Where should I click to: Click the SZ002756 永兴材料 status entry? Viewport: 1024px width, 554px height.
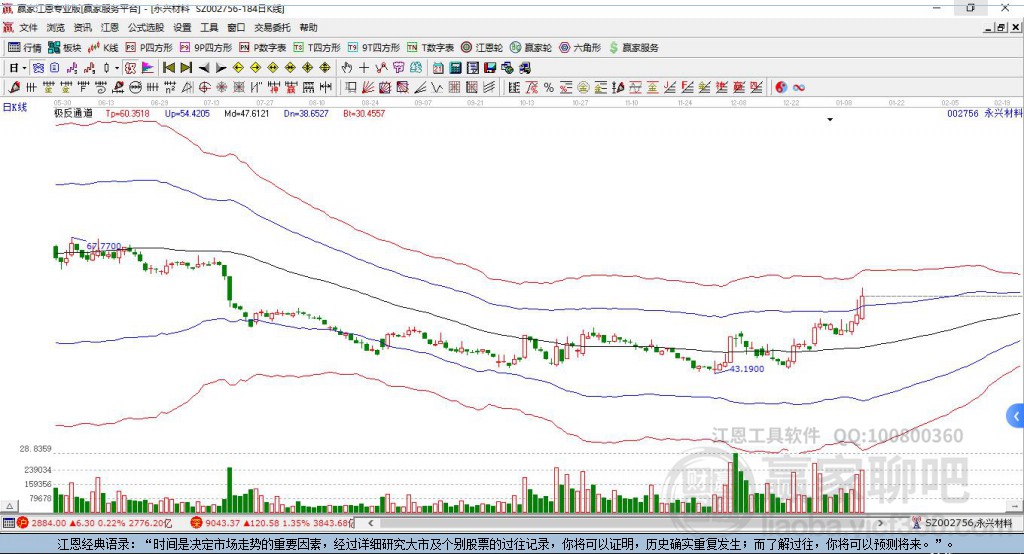click(963, 523)
